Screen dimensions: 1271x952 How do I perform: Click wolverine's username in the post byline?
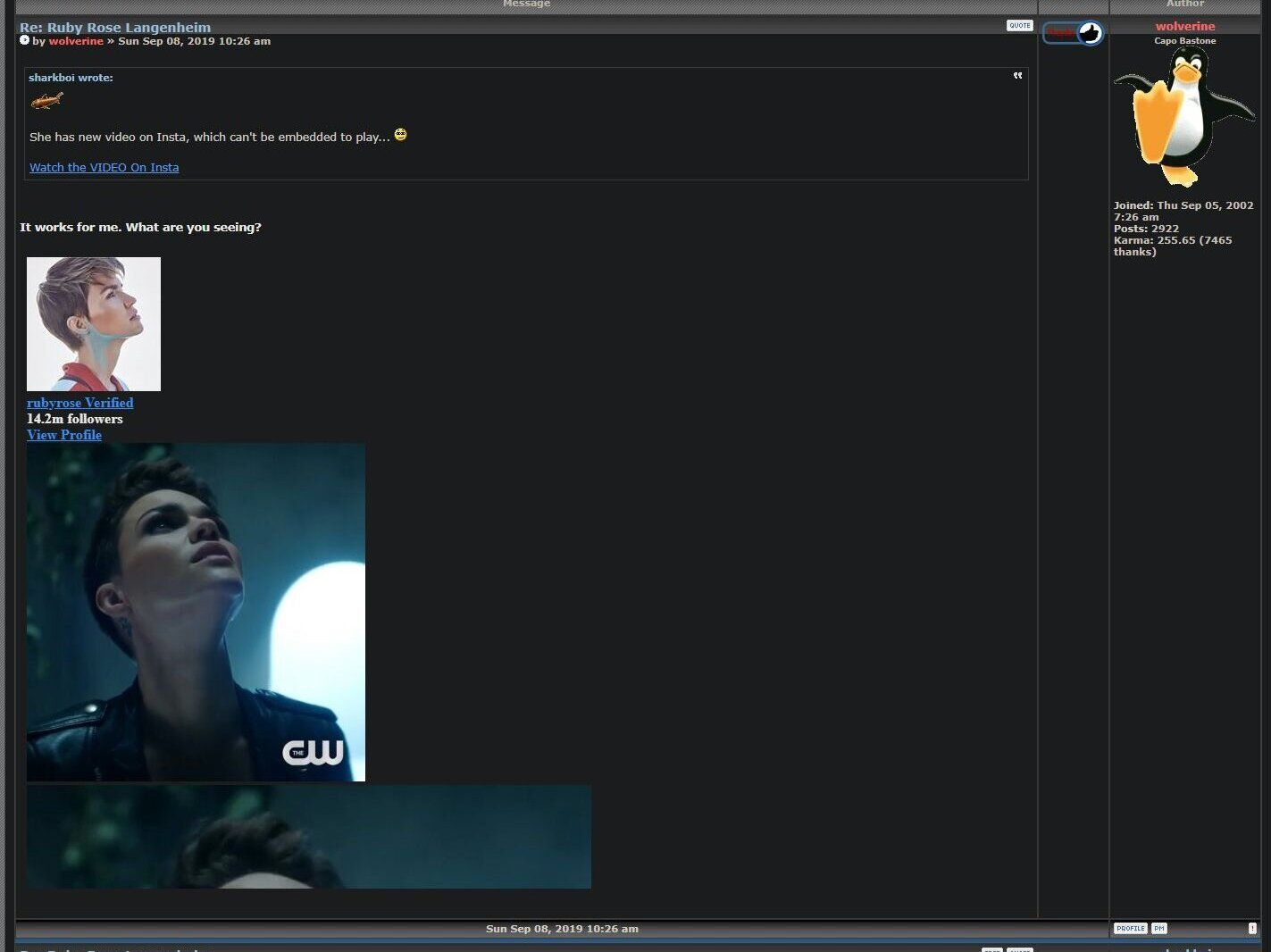[76, 41]
